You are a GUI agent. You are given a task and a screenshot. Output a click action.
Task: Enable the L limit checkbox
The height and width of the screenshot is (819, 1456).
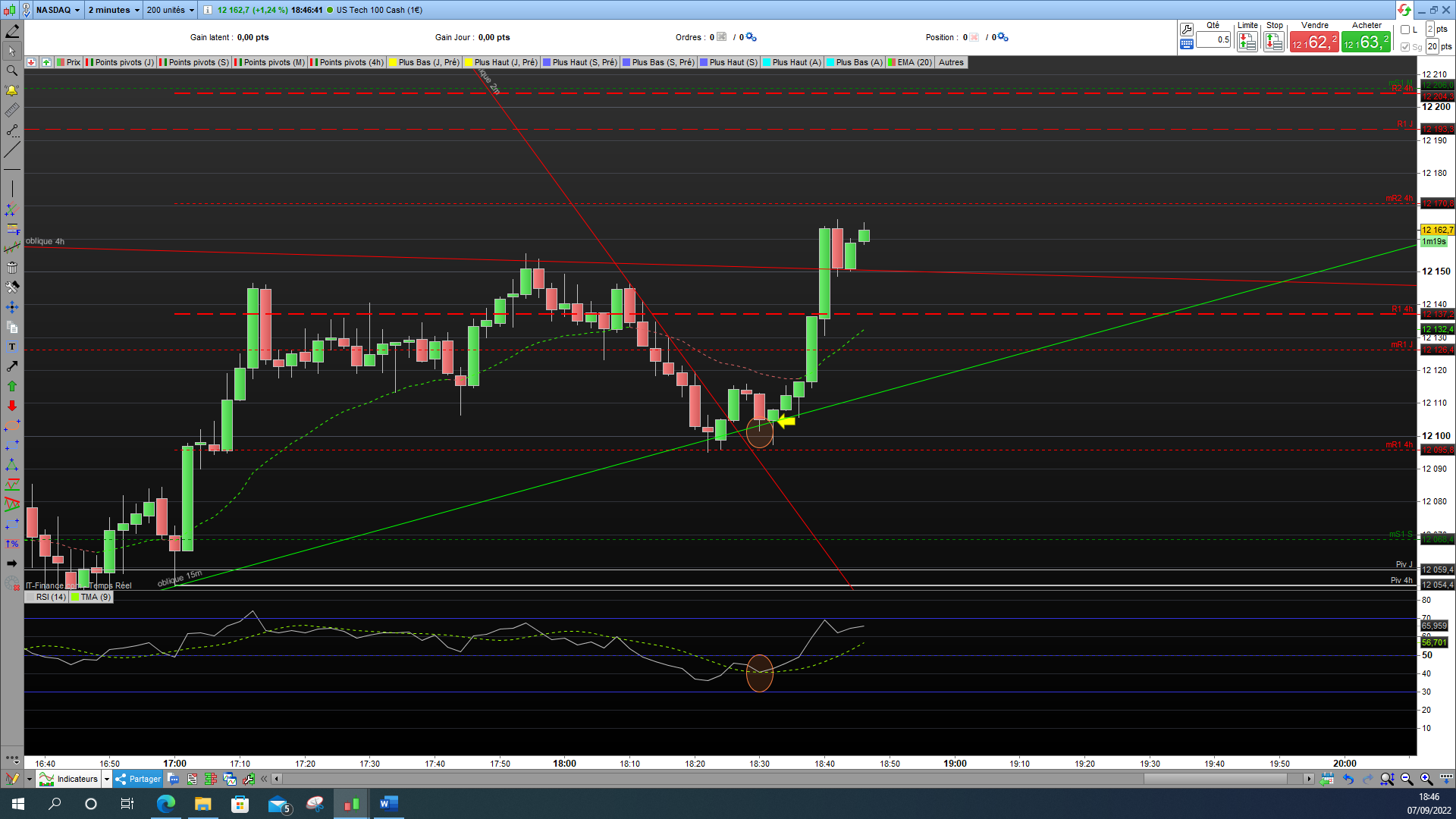coord(1405,30)
